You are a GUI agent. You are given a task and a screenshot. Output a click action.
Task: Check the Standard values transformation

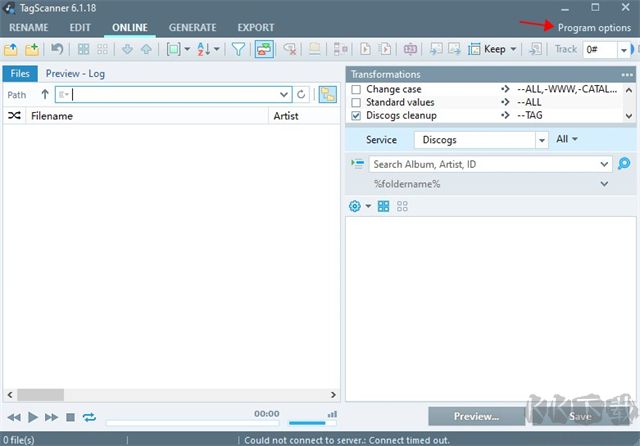356,102
